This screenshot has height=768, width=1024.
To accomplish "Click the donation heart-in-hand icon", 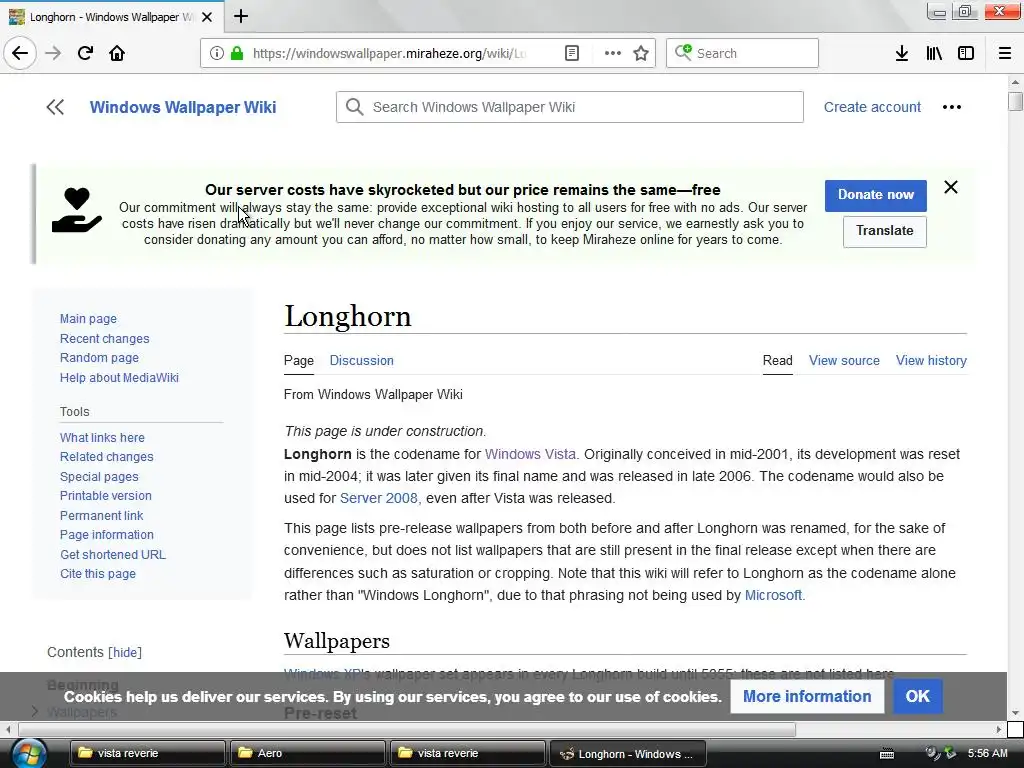I will 77,210.
